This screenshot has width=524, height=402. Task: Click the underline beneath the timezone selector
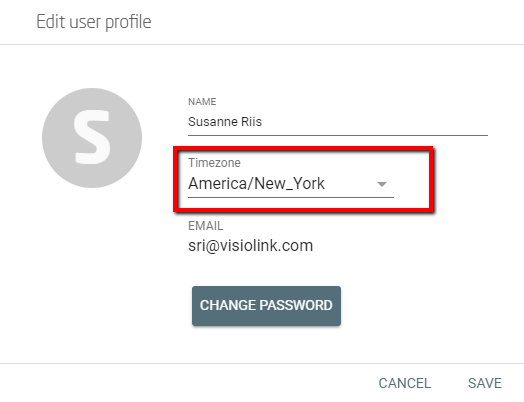click(291, 197)
